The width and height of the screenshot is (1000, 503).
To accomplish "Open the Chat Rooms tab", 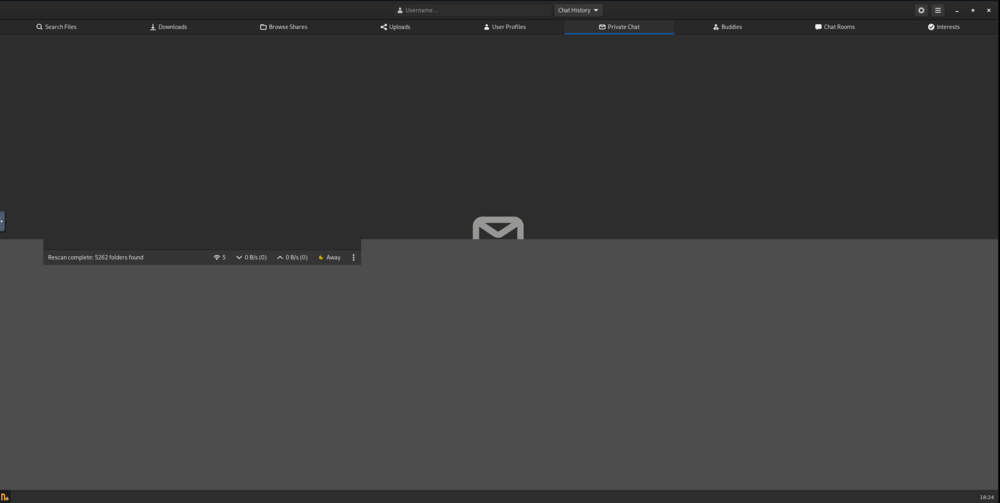I will pyautogui.click(x=835, y=27).
